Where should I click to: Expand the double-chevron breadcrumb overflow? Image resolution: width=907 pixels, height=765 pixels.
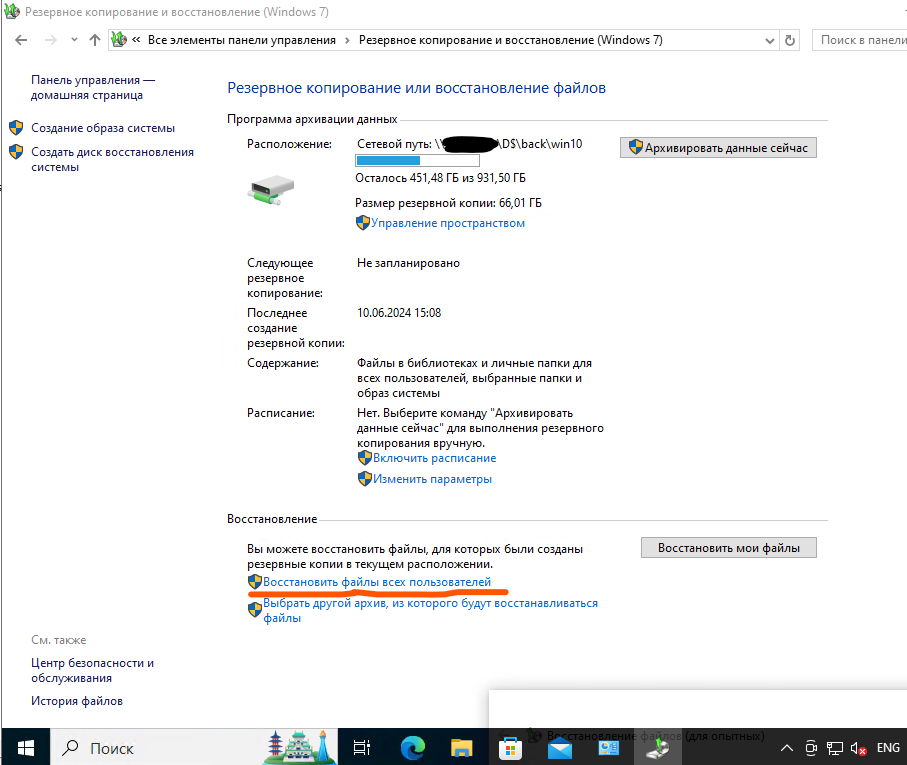point(137,40)
